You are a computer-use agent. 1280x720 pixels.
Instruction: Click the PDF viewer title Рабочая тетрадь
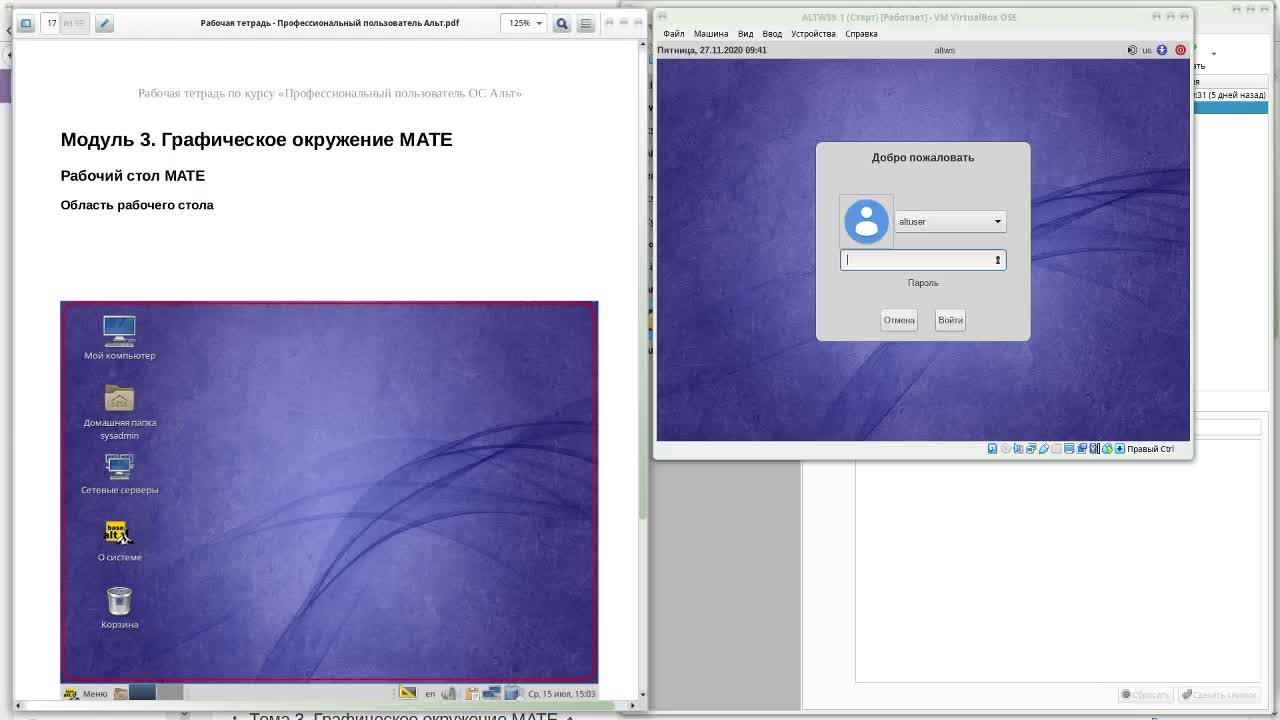[x=330, y=23]
